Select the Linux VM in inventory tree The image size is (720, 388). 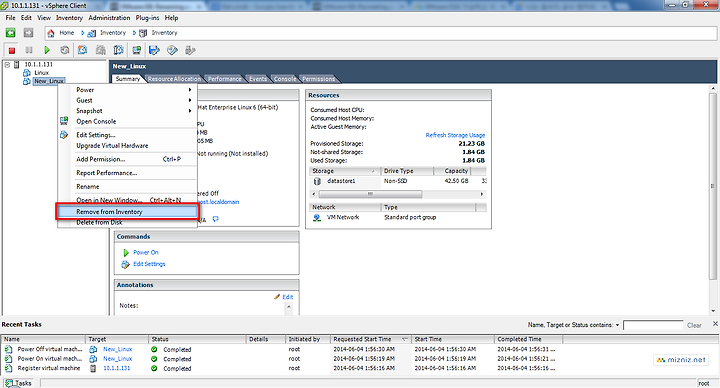pos(41,73)
